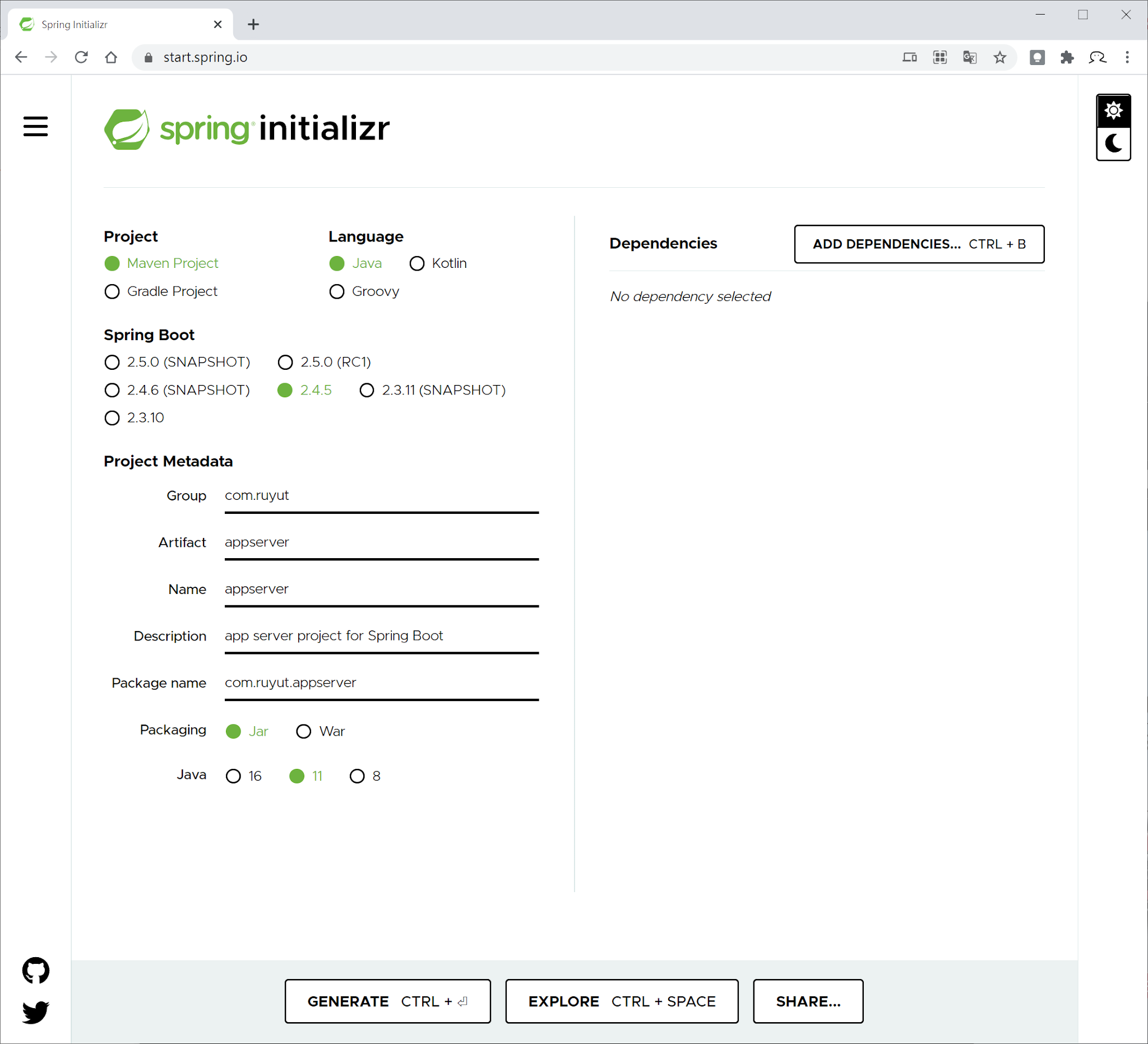Open the Twitter link icon
This screenshot has width=1148, height=1044.
35,1012
